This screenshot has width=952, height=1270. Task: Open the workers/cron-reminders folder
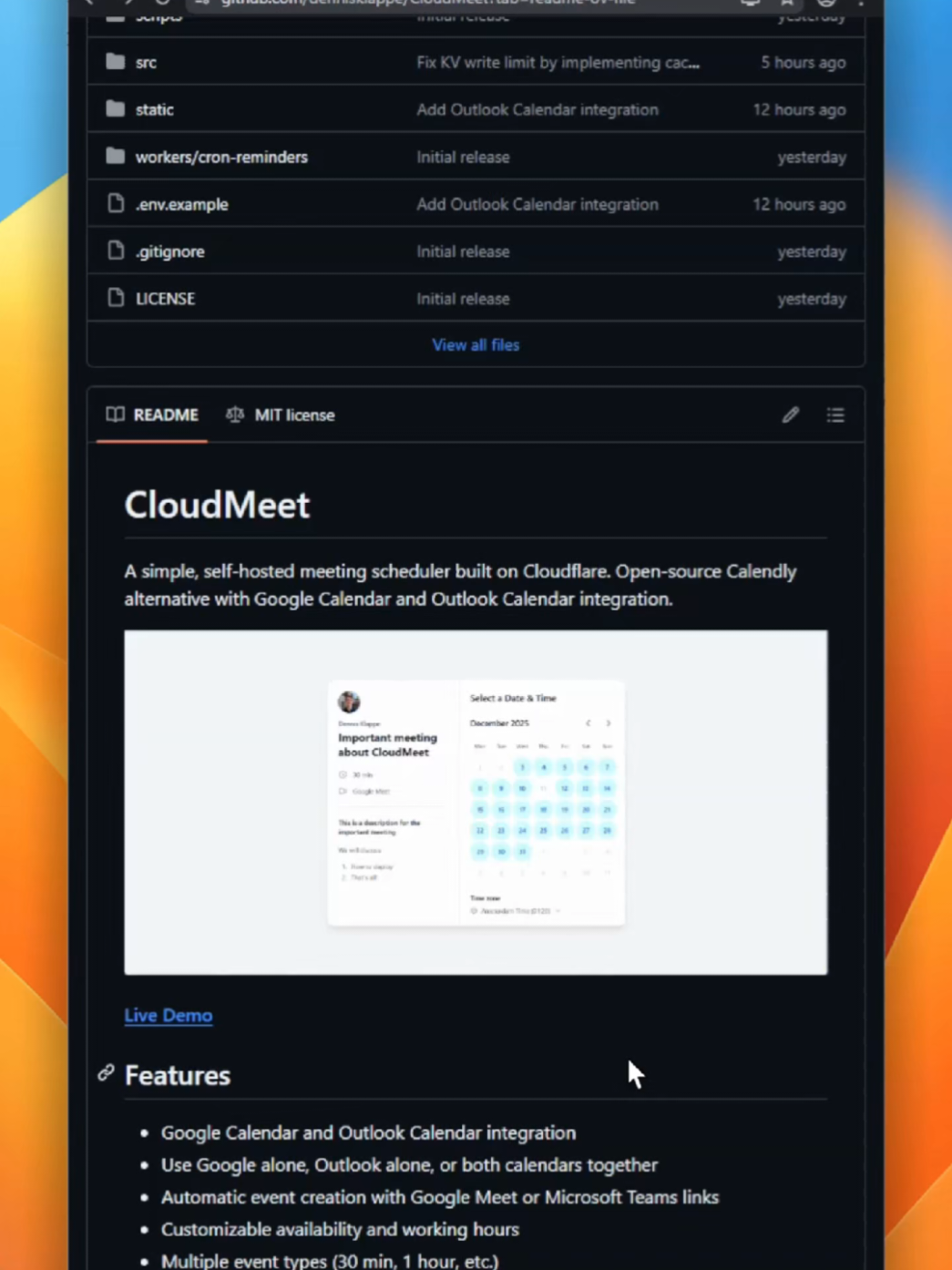click(221, 157)
